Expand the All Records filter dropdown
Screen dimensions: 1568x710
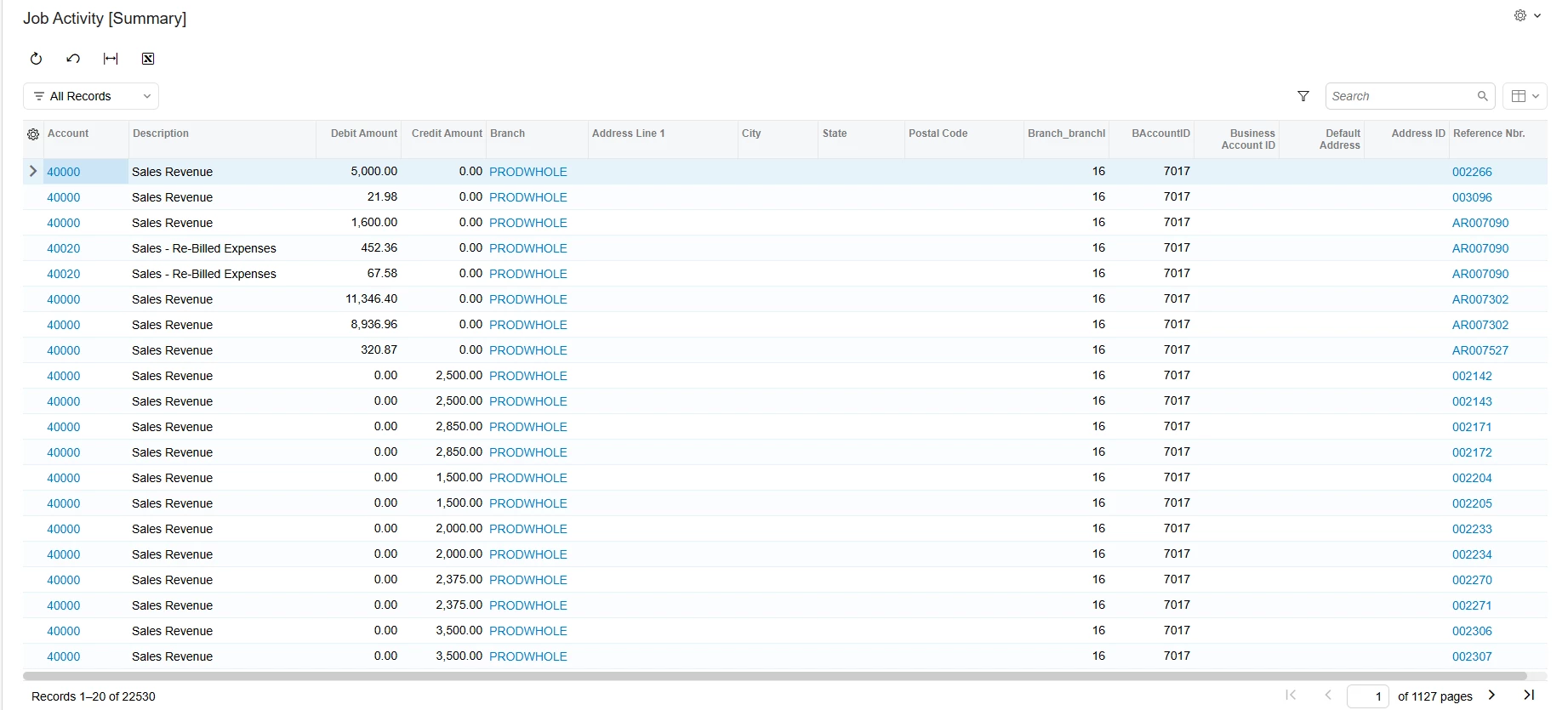point(91,96)
